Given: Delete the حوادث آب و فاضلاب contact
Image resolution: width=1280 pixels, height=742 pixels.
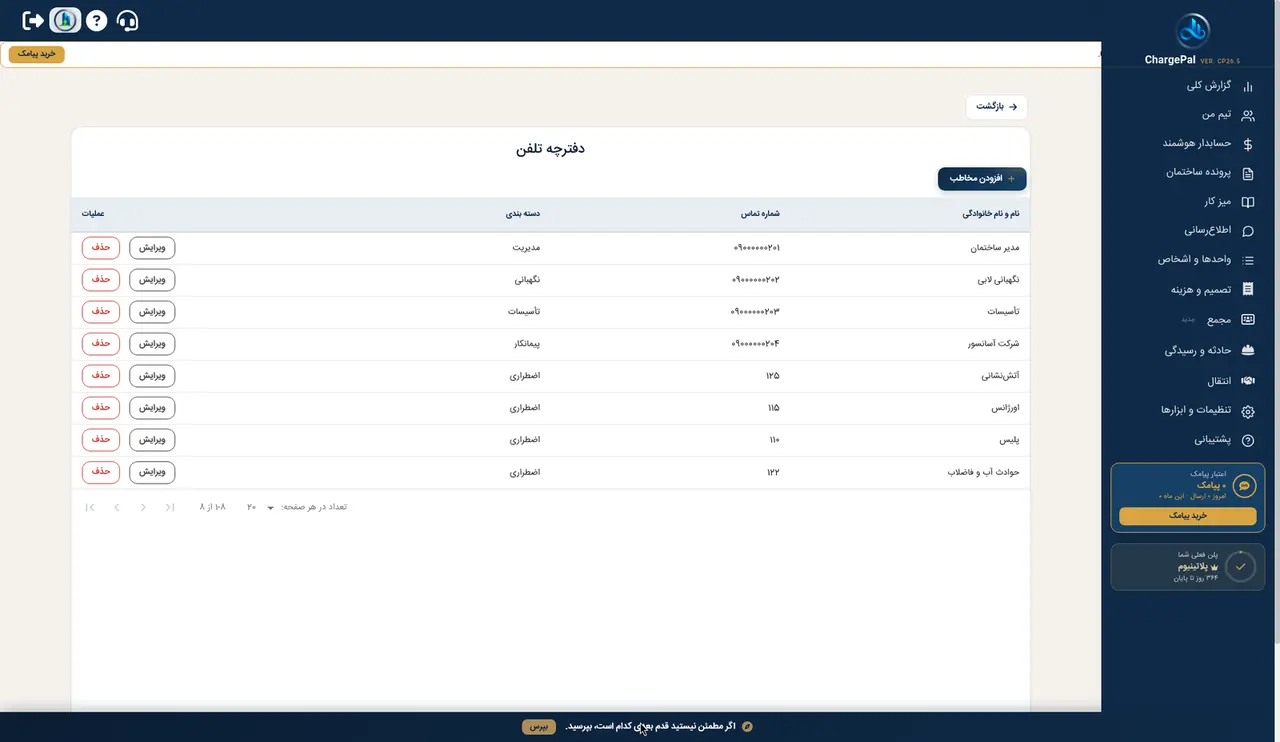Looking at the screenshot, I should tap(101, 472).
